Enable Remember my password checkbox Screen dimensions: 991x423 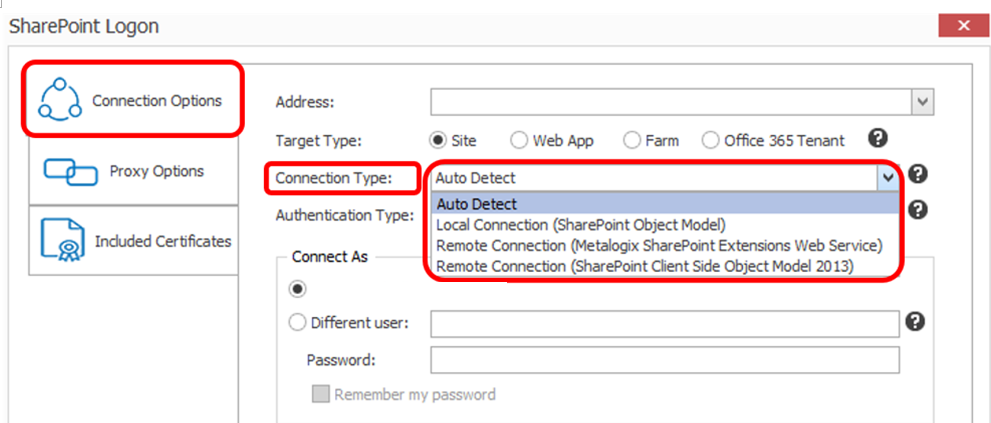(x=321, y=394)
